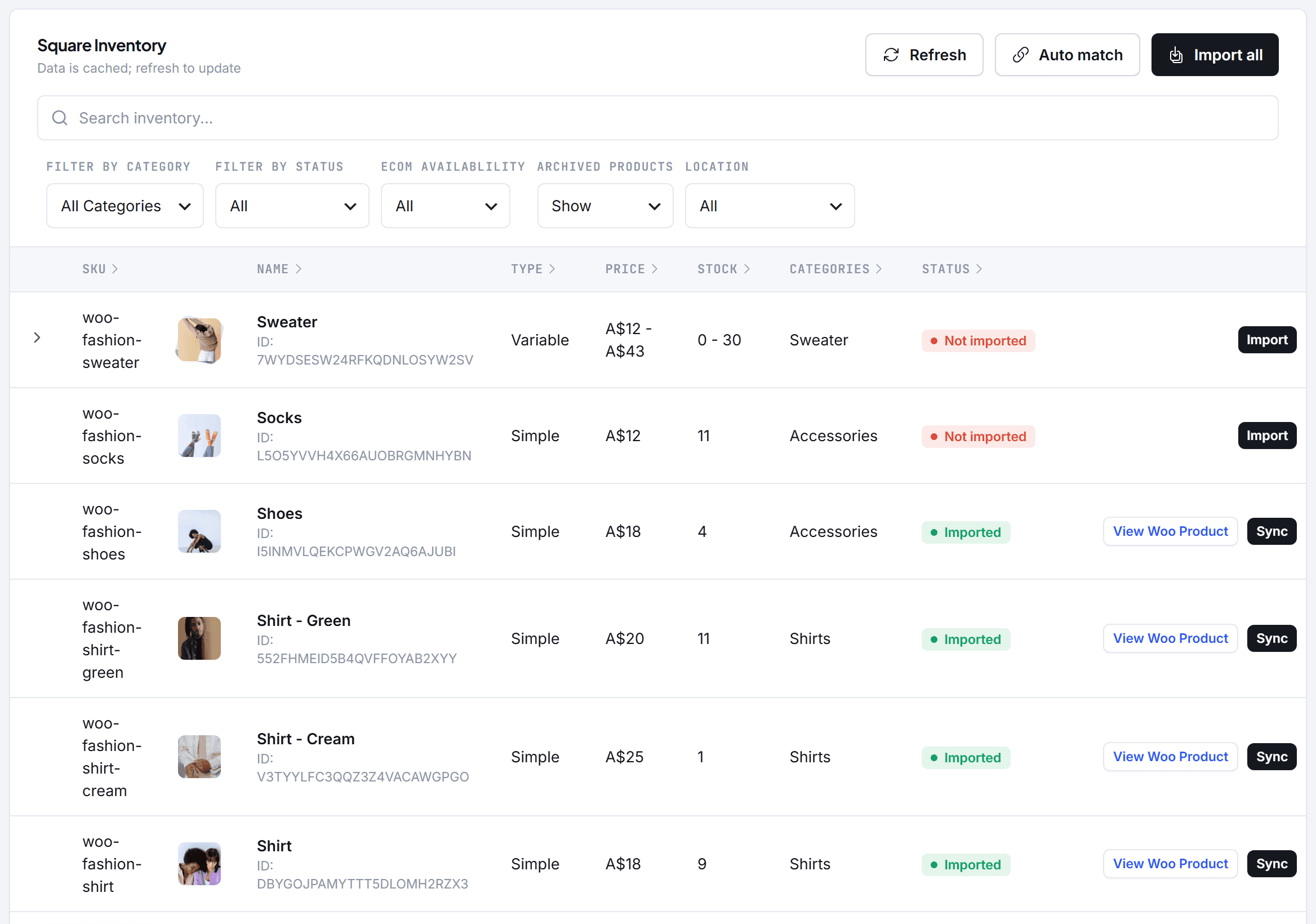Import the Socks product

click(x=1267, y=436)
